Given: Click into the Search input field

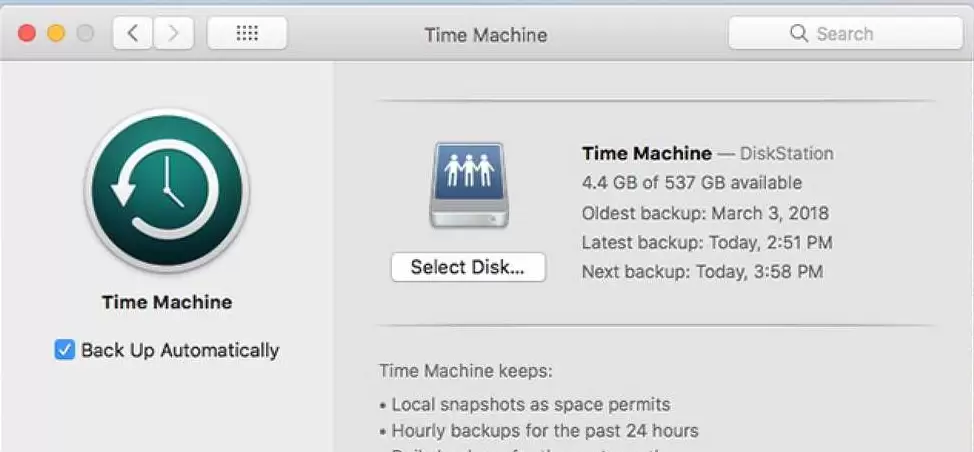Looking at the screenshot, I should pyautogui.click(x=845, y=33).
